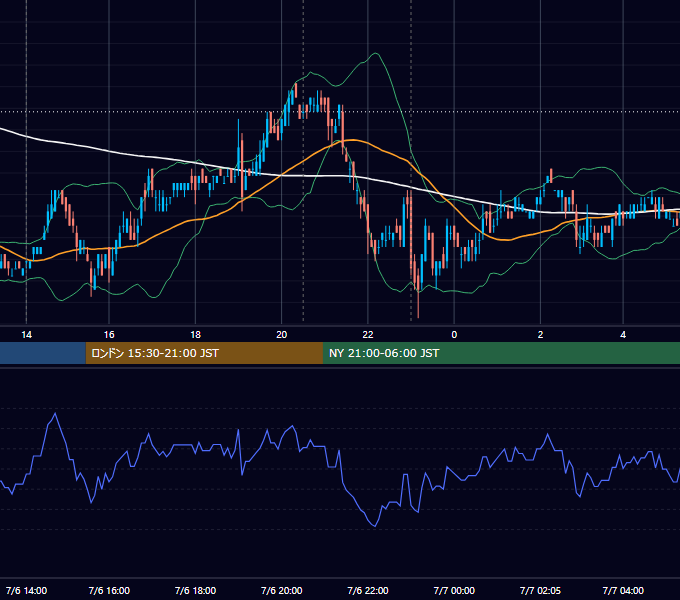Click the 7/7 02:05 date label

click(x=540, y=591)
